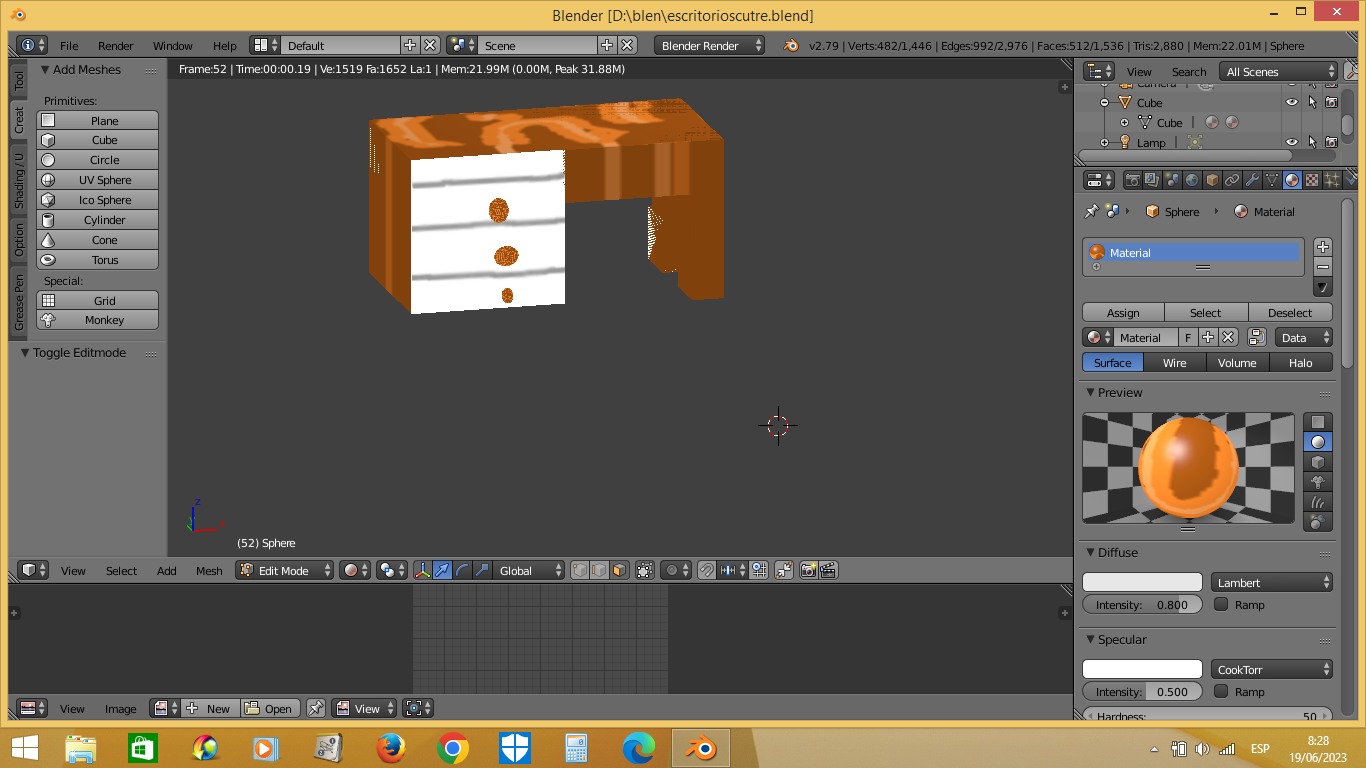Hide the Lamp object via eye icon
Image resolution: width=1366 pixels, height=768 pixels.
[1291, 142]
